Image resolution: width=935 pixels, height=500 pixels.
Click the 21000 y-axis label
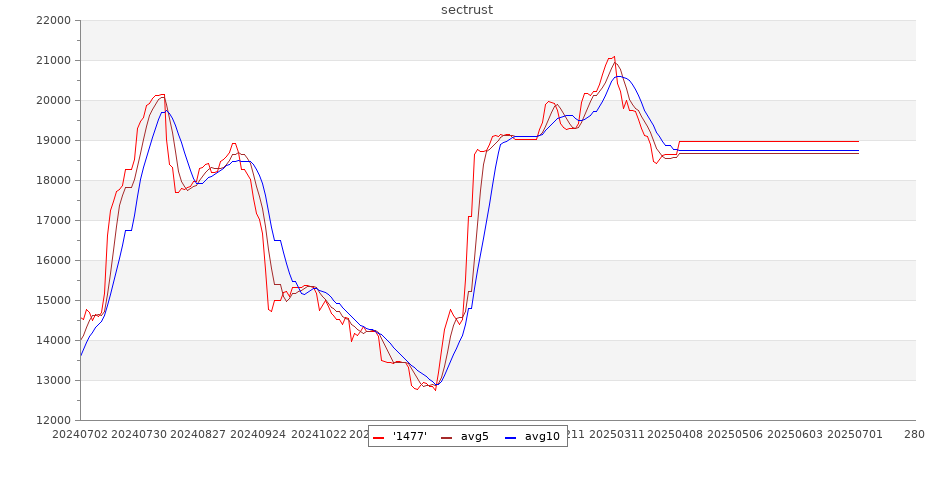52,60
